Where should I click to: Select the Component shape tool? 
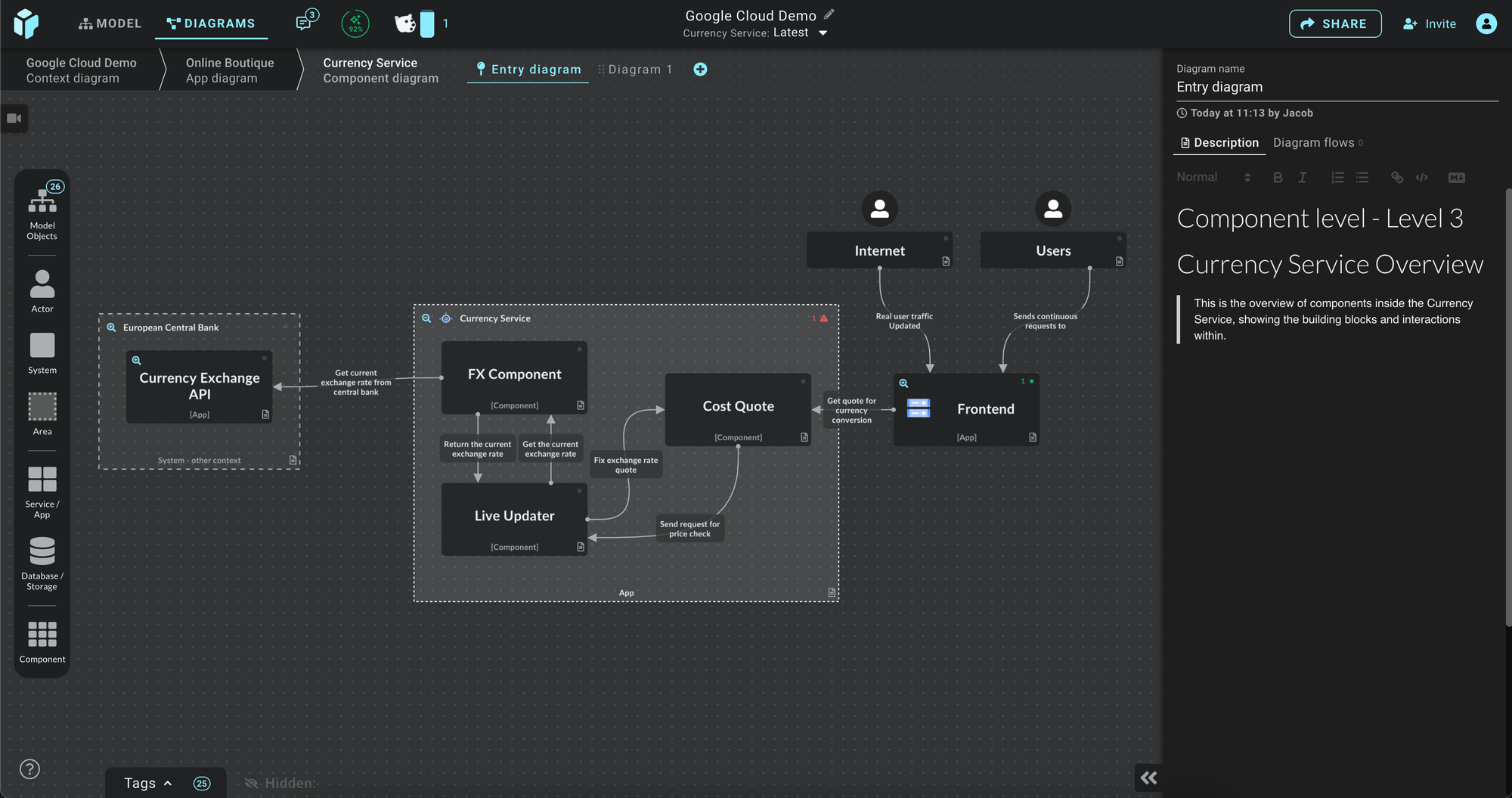[x=42, y=642]
